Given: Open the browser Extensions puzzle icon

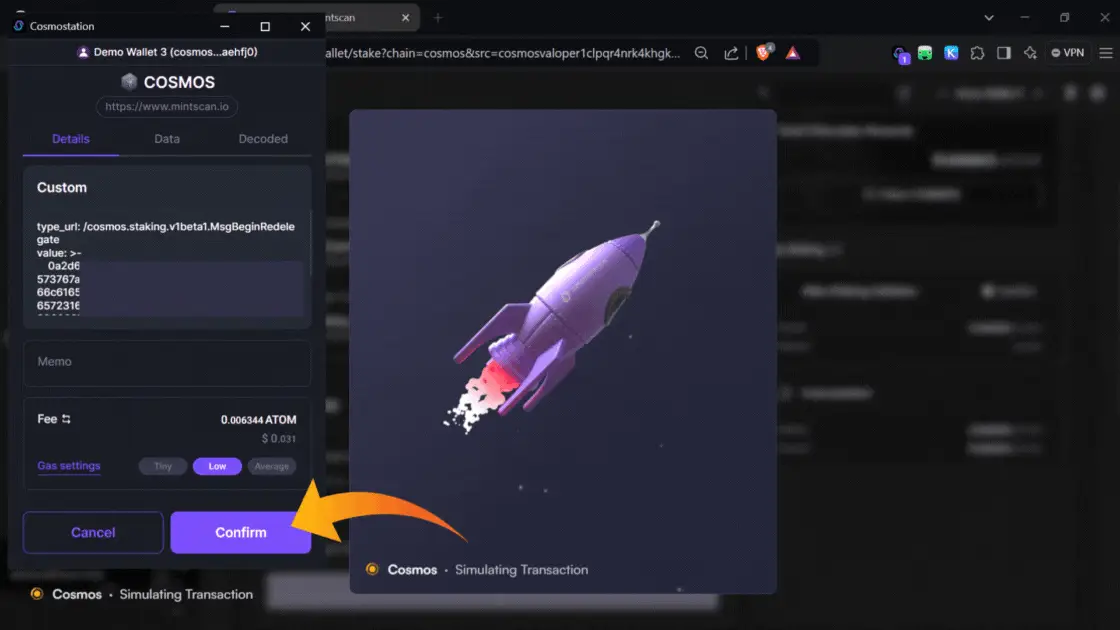Looking at the screenshot, I should (x=977, y=53).
